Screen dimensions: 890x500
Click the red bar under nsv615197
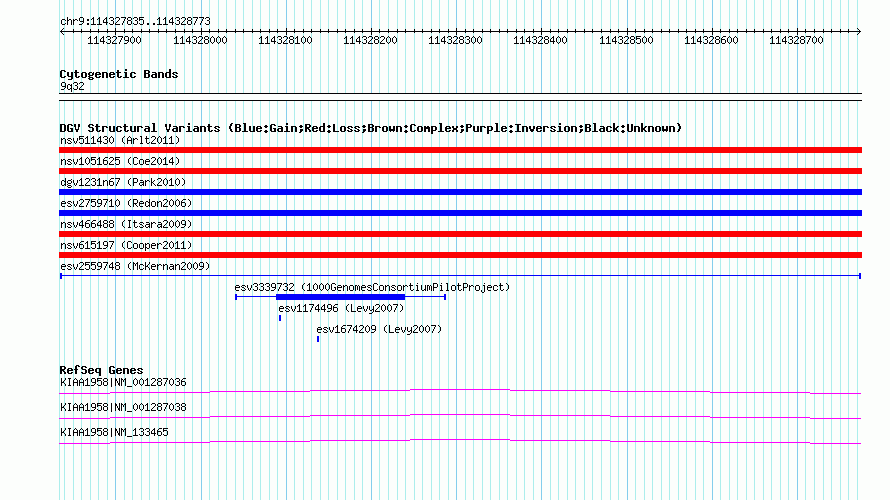(460, 255)
